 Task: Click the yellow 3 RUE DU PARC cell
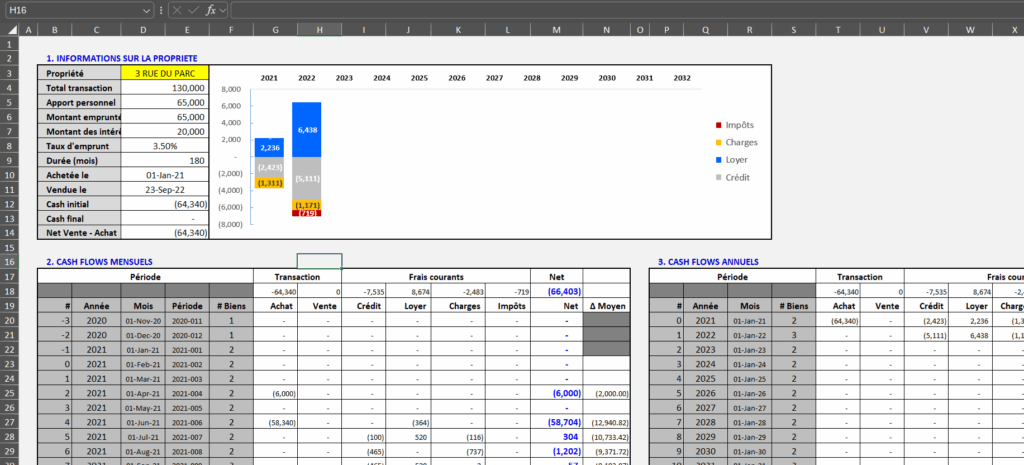[165, 73]
